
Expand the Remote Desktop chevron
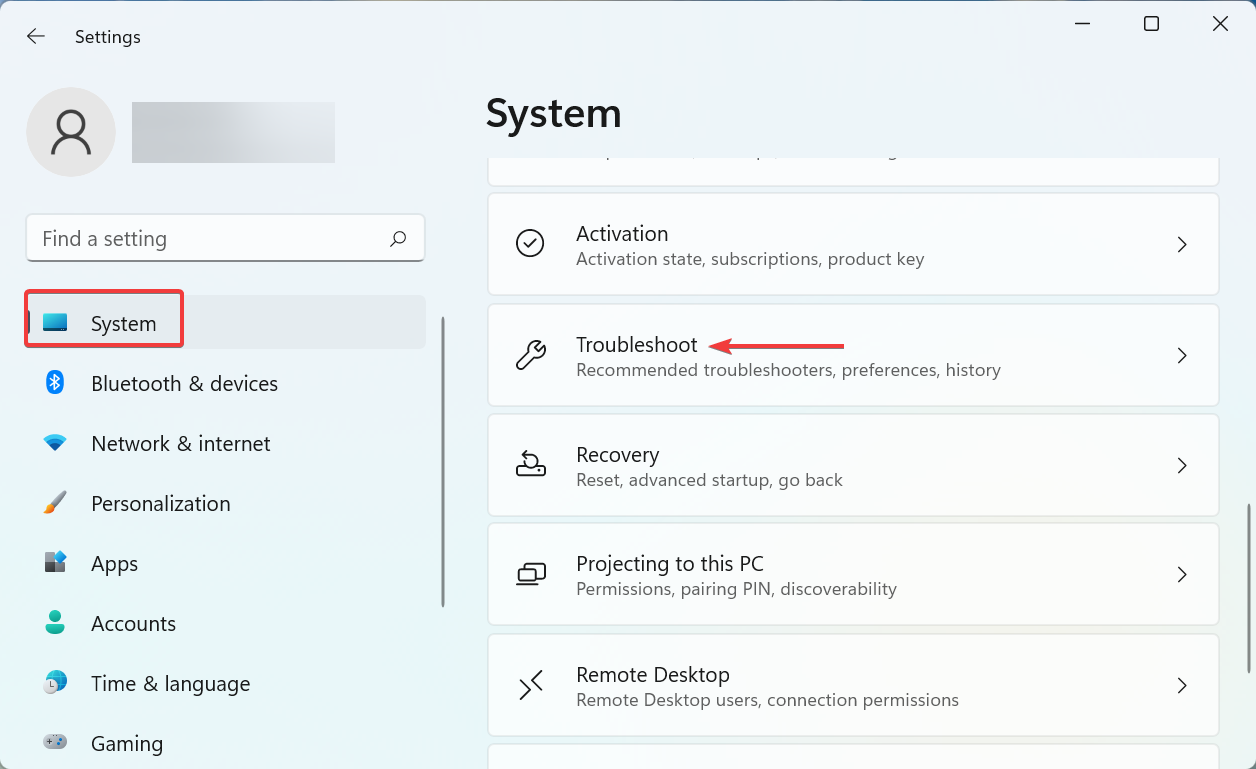pyautogui.click(x=1182, y=686)
